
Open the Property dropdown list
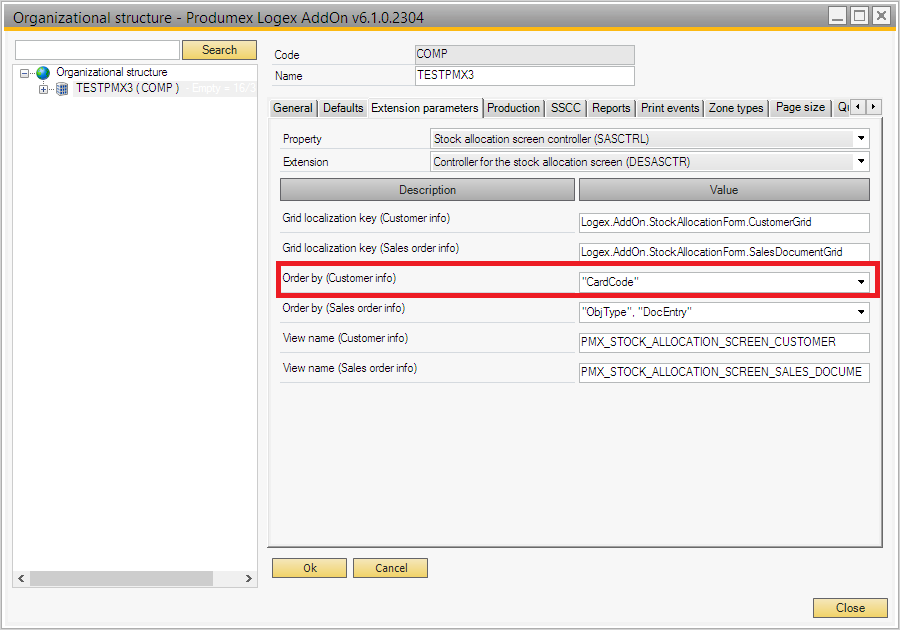click(x=861, y=139)
